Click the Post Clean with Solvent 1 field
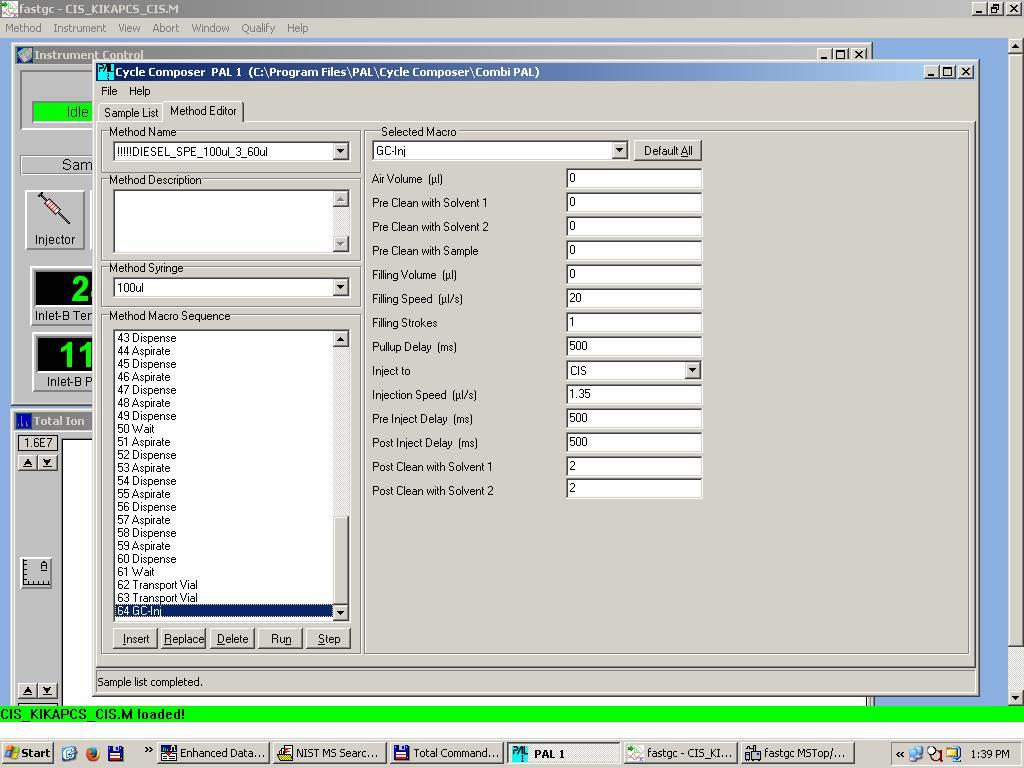This screenshot has height=768, width=1024. pos(634,466)
